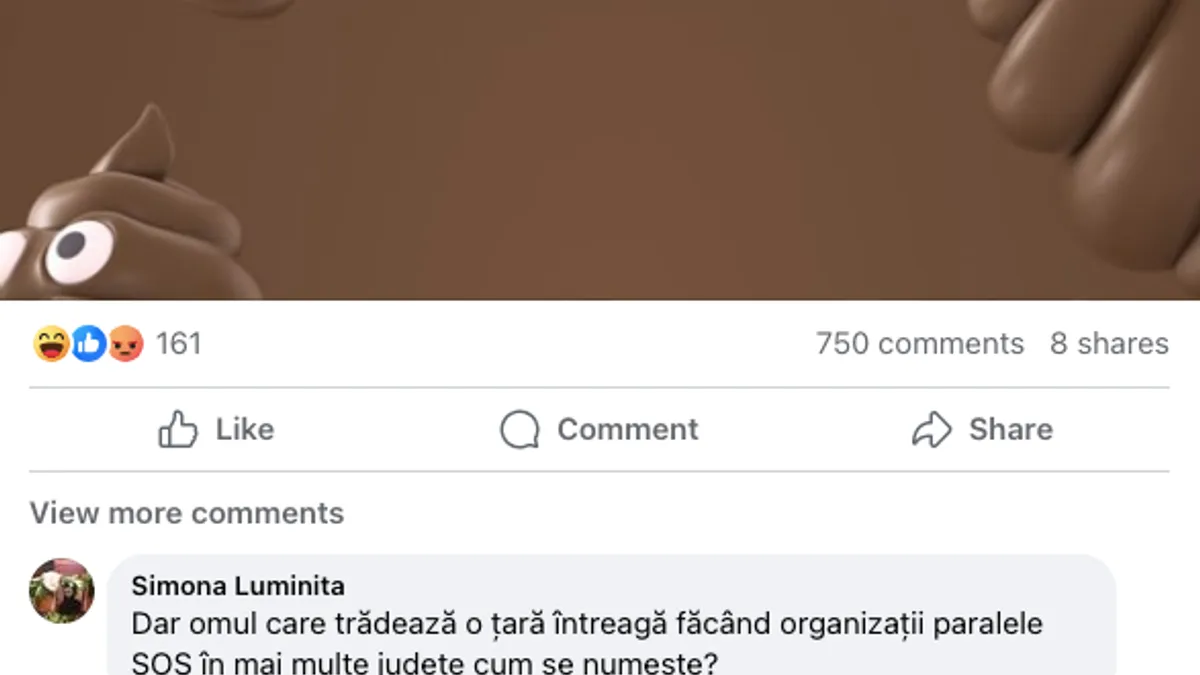
Task: Click the comment bubble background area
Action: 611,615
